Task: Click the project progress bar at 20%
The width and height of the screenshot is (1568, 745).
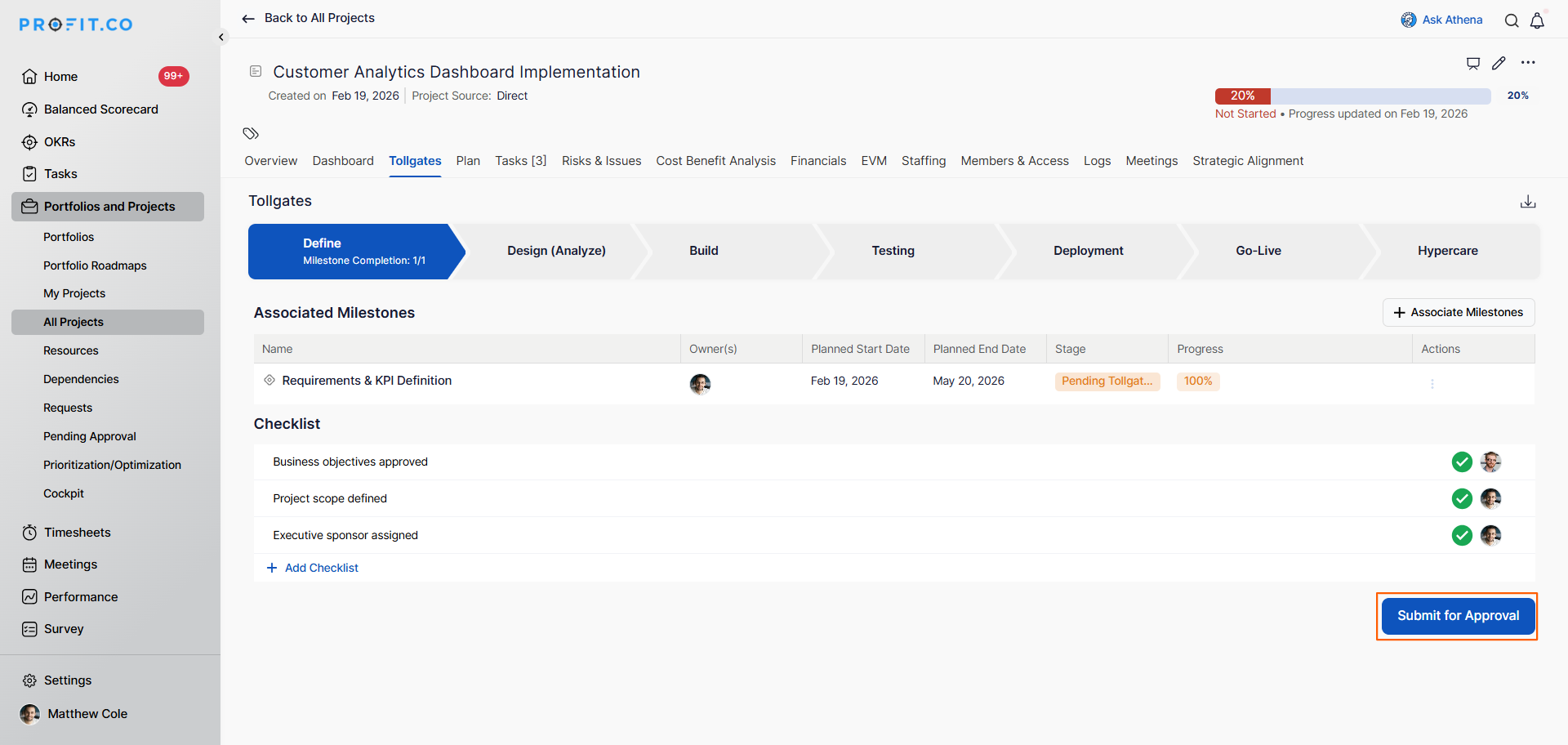Action: point(1352,96)
